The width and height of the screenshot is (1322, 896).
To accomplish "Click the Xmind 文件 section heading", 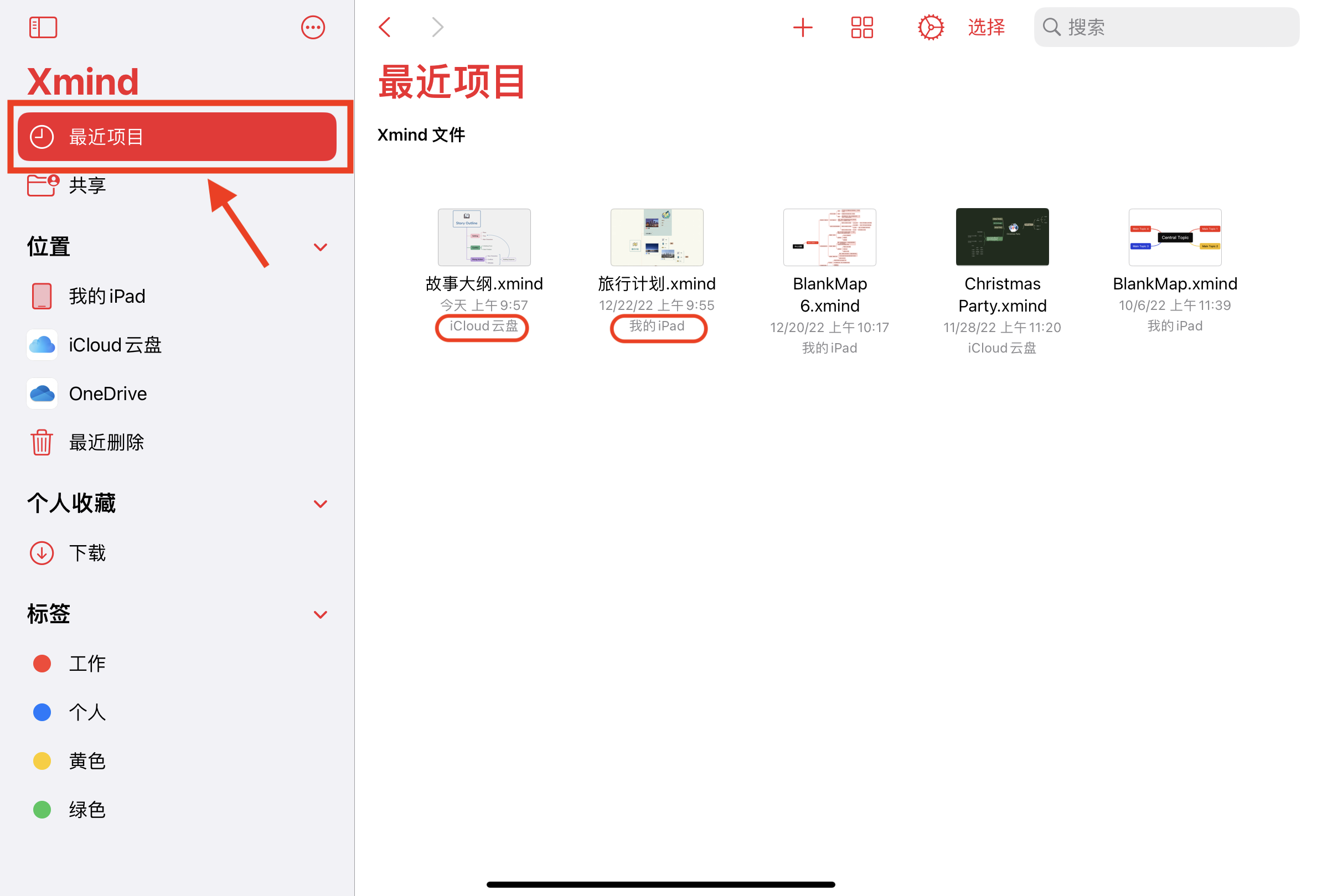I will click(421, 134).
